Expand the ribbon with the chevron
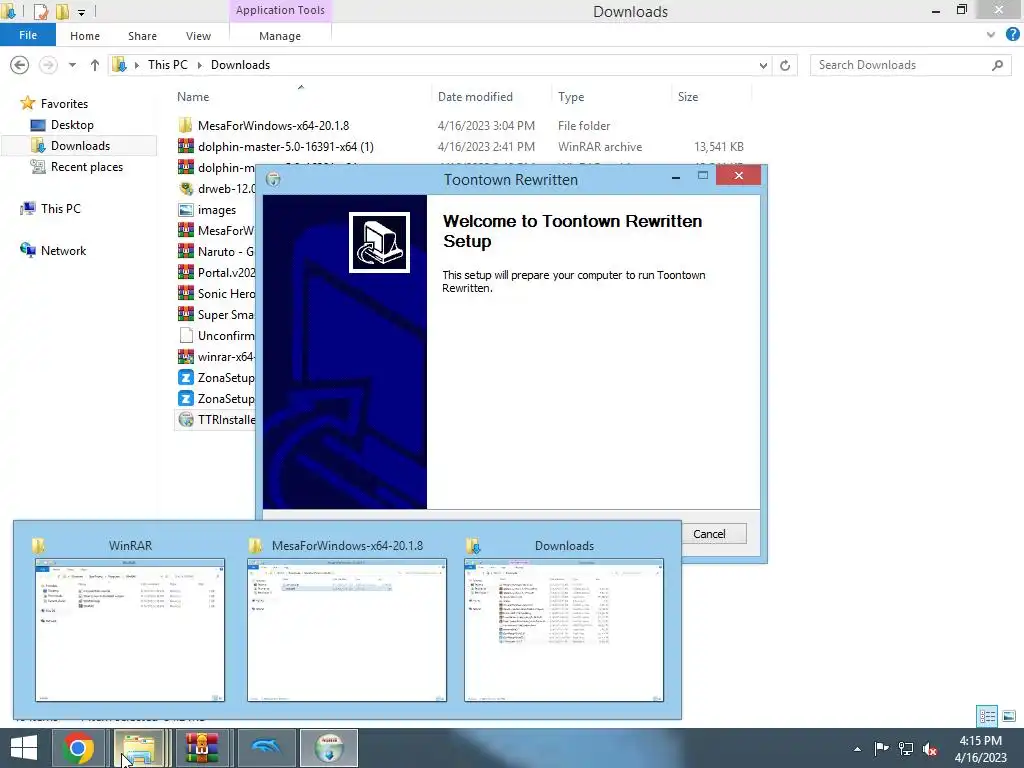This screenshot has width=1024, height=768. [x=991, y=35]
